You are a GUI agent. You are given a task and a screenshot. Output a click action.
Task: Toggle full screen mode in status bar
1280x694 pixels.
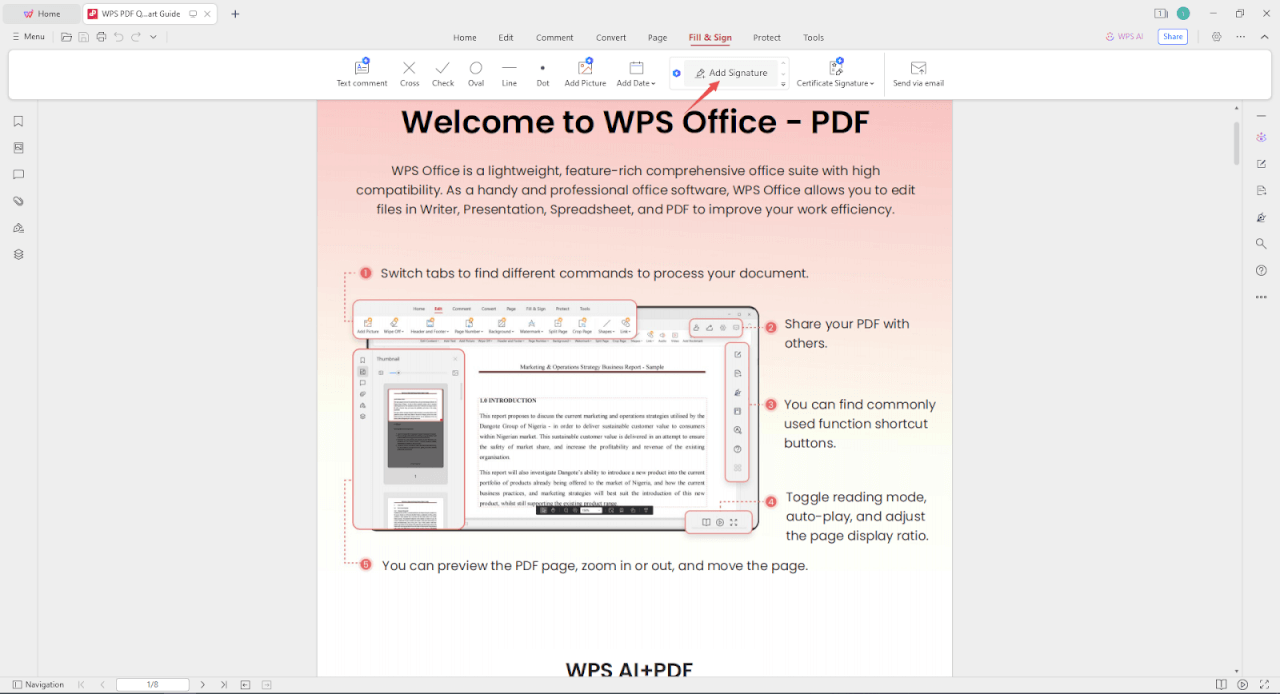point(1262,685)
